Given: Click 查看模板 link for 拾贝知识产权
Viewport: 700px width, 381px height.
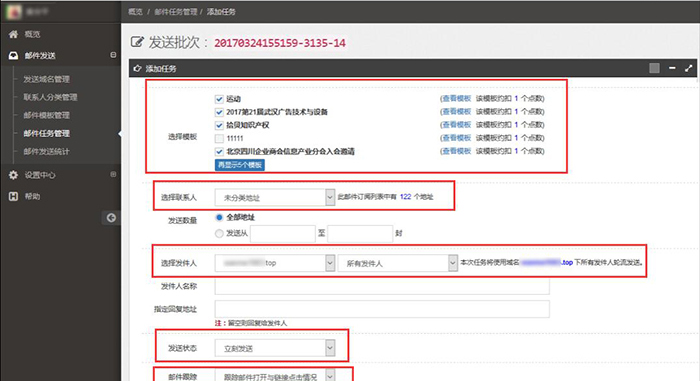Looking at the screenshot, I should click(456, 125).
